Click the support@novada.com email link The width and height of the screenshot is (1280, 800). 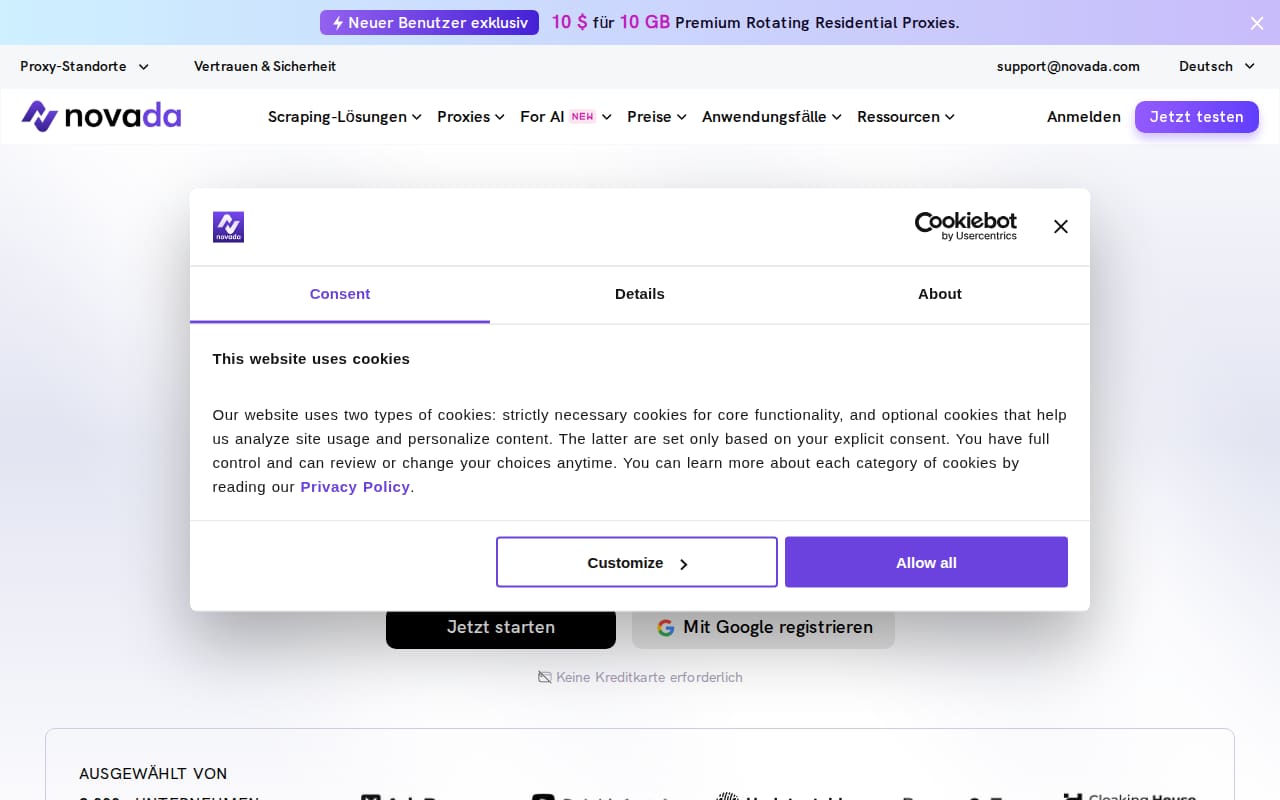1068,66
